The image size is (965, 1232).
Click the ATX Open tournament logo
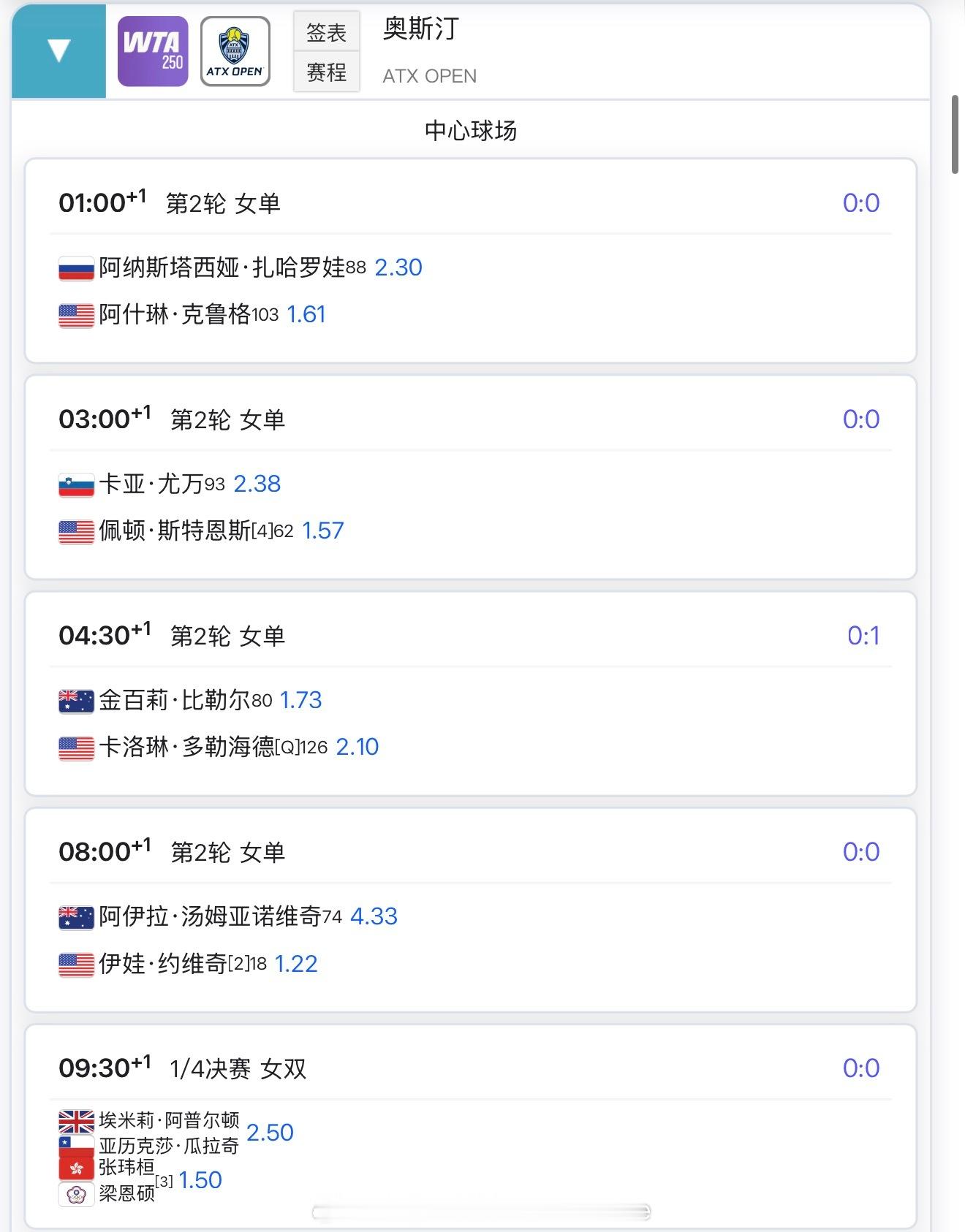[235, 52]
